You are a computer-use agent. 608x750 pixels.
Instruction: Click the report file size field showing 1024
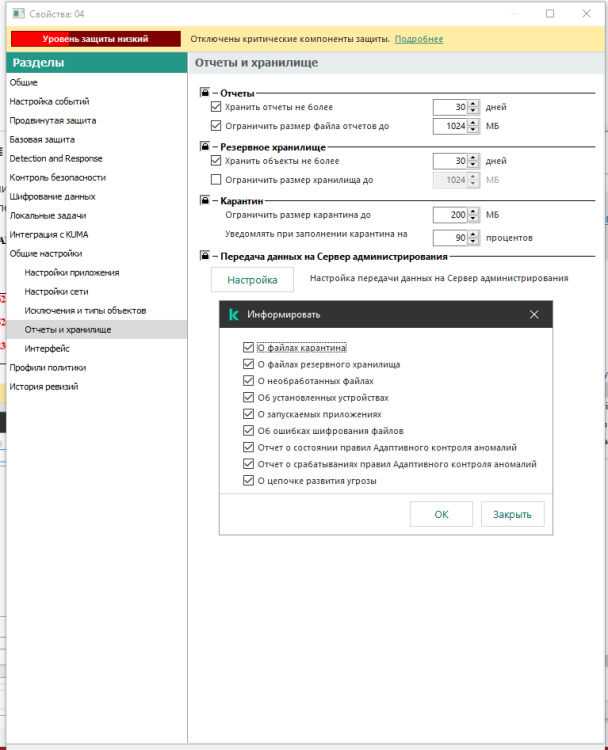(x=450, y=126)
